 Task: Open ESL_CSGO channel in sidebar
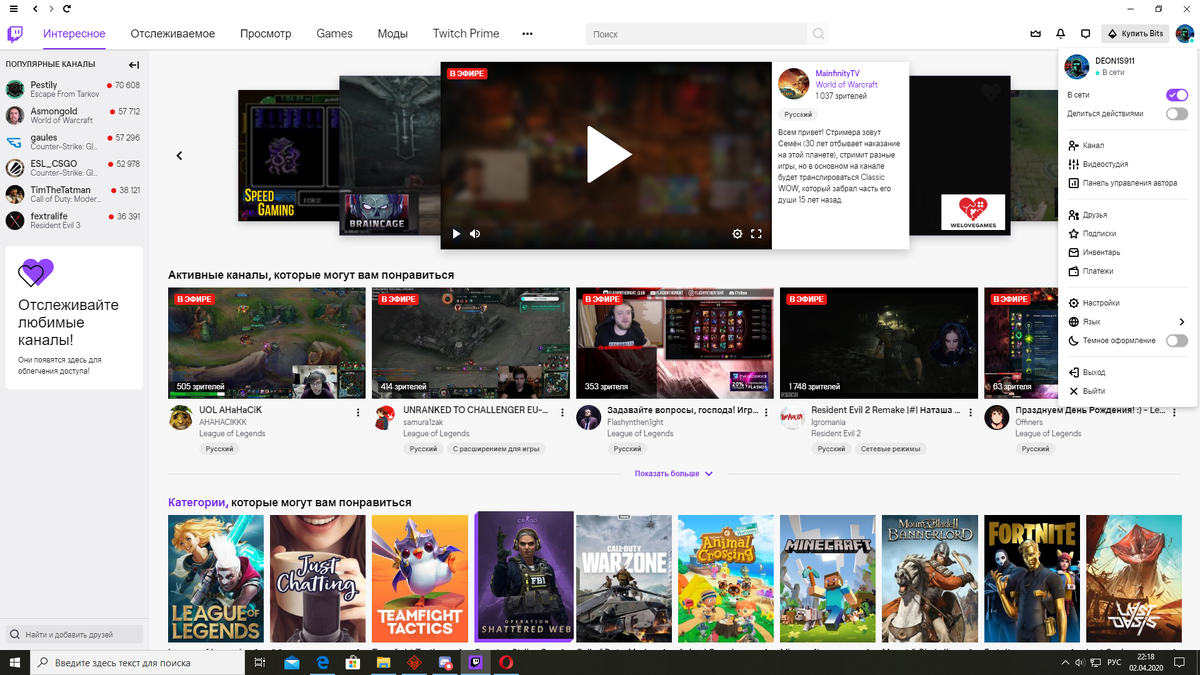pyautogui.click(x=72, y=168)
